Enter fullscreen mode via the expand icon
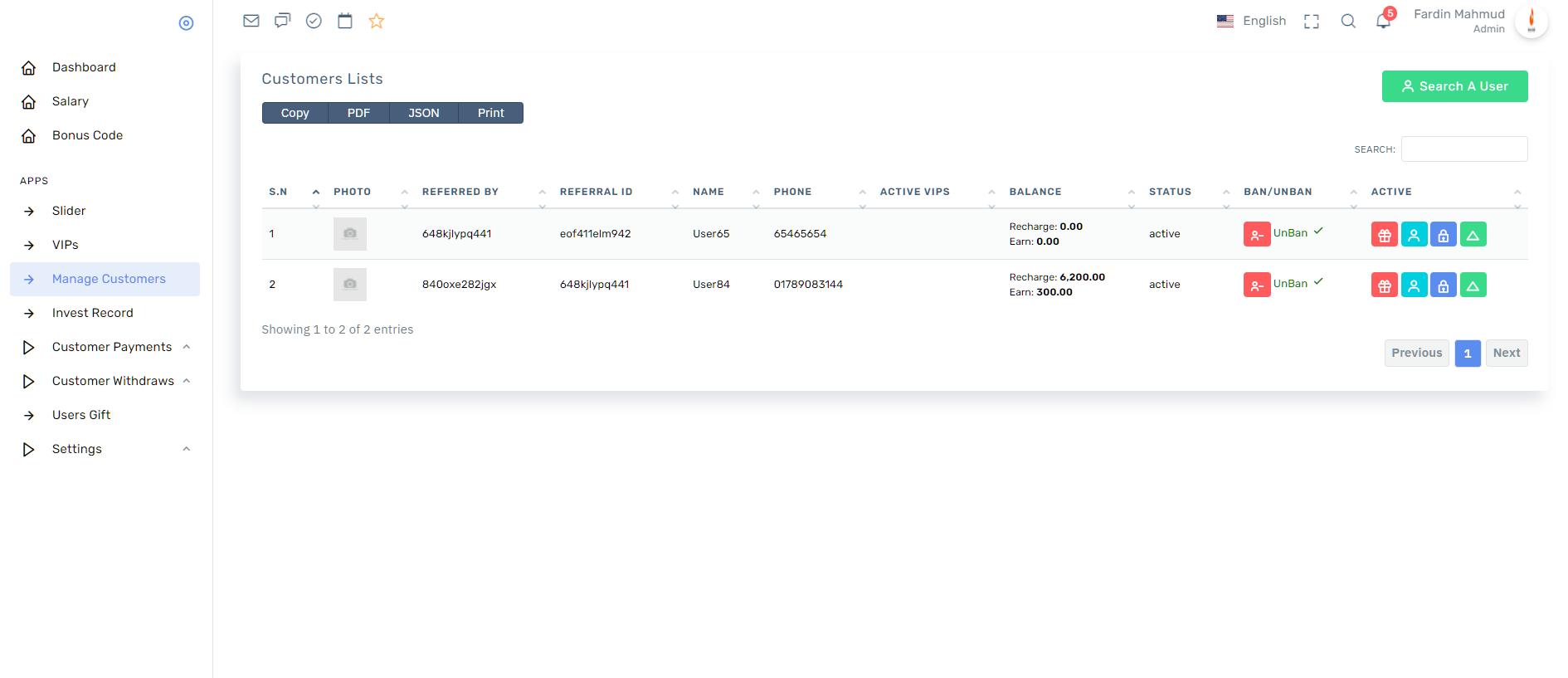 [x=1312, y=22]
